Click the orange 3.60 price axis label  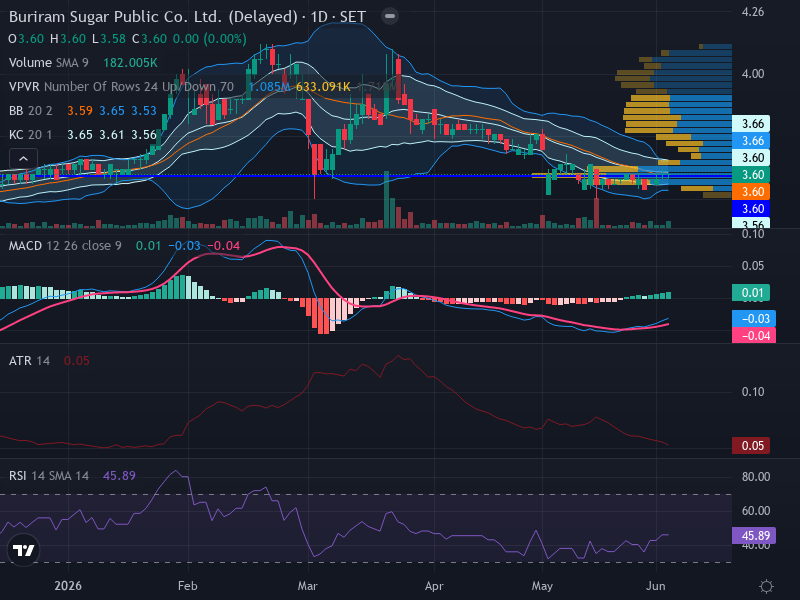pyautogui.click(x=751, y=192)
